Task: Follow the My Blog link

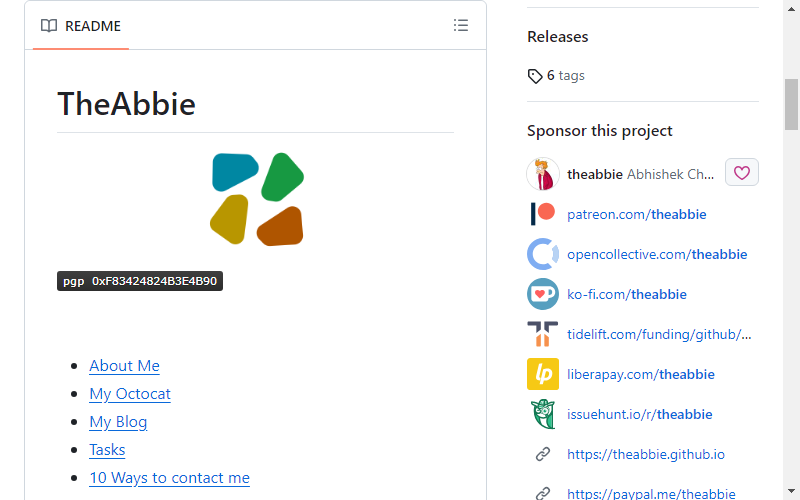Action: click(x=118, y=422)
